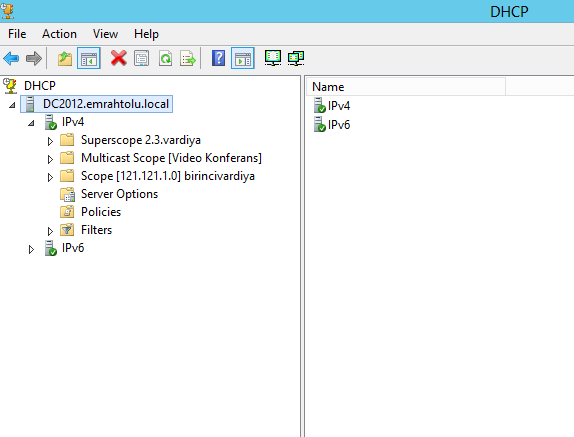Click the Export List toolbar icon
574x437 pixels.
tap(188, 59)
